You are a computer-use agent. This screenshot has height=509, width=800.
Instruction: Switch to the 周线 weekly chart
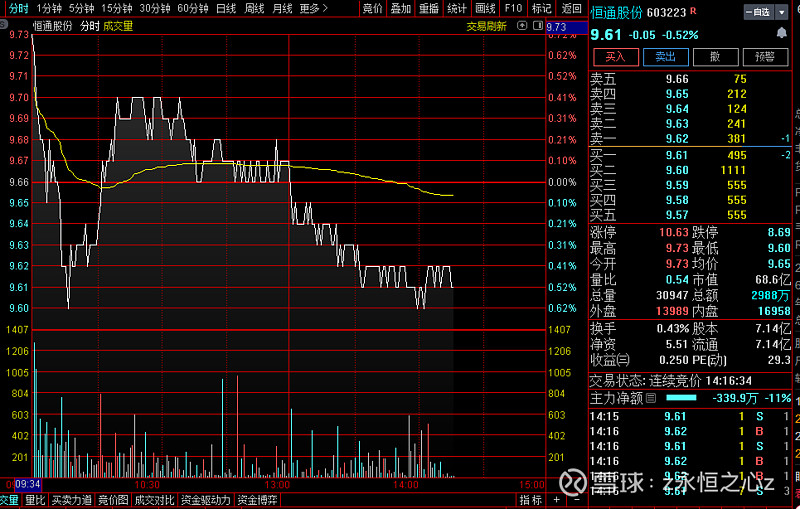tap(254, 9)
